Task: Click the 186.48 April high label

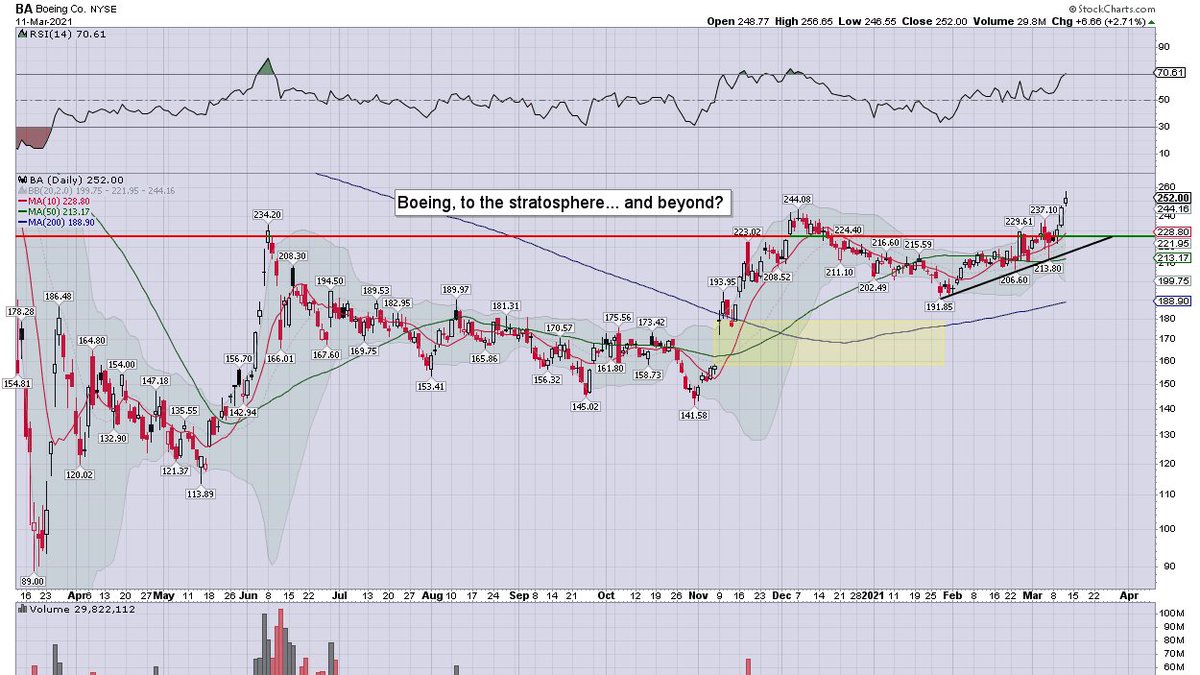Action: 58,297
